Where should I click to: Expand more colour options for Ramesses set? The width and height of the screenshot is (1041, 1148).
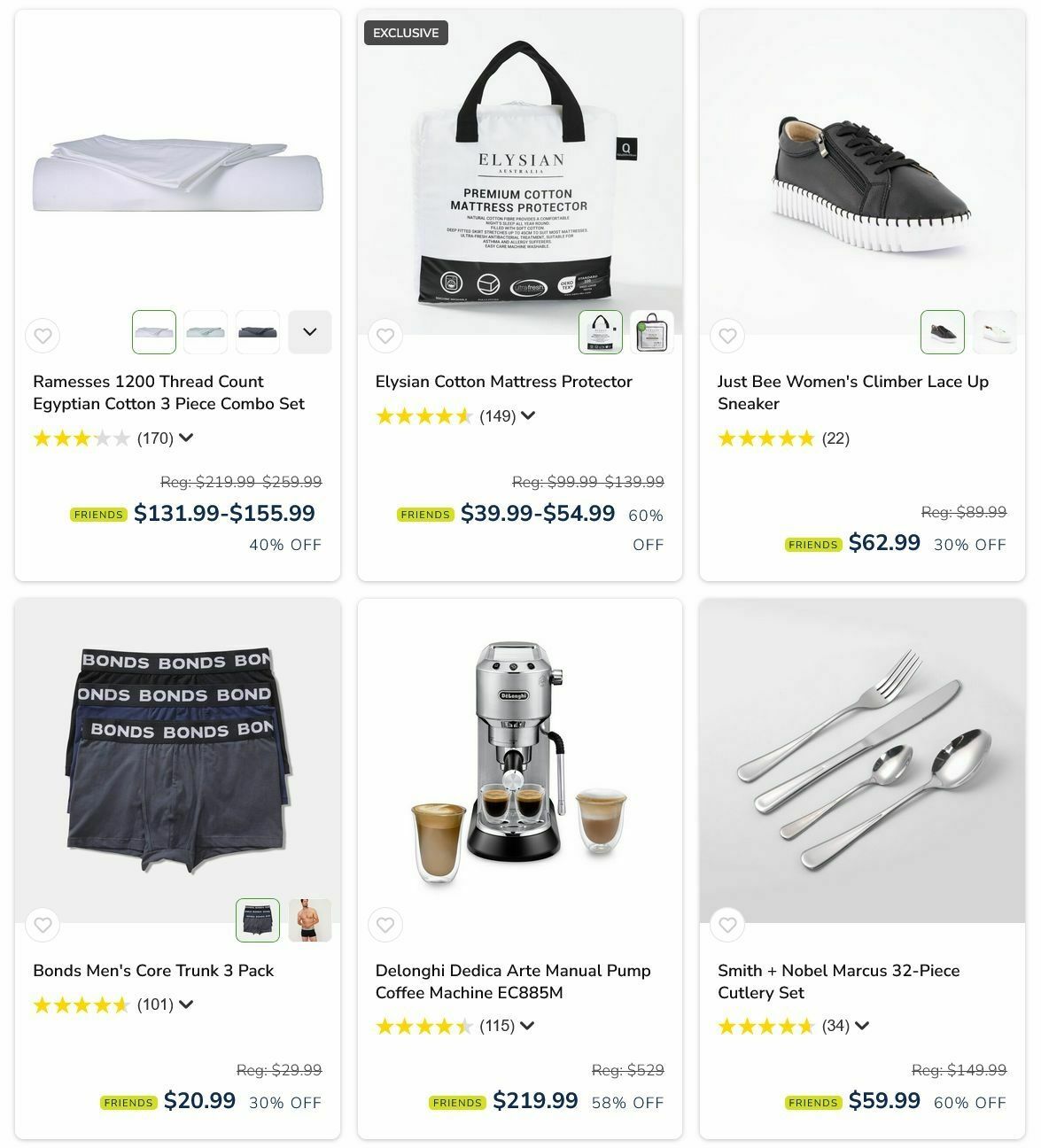tap(310, 332)
